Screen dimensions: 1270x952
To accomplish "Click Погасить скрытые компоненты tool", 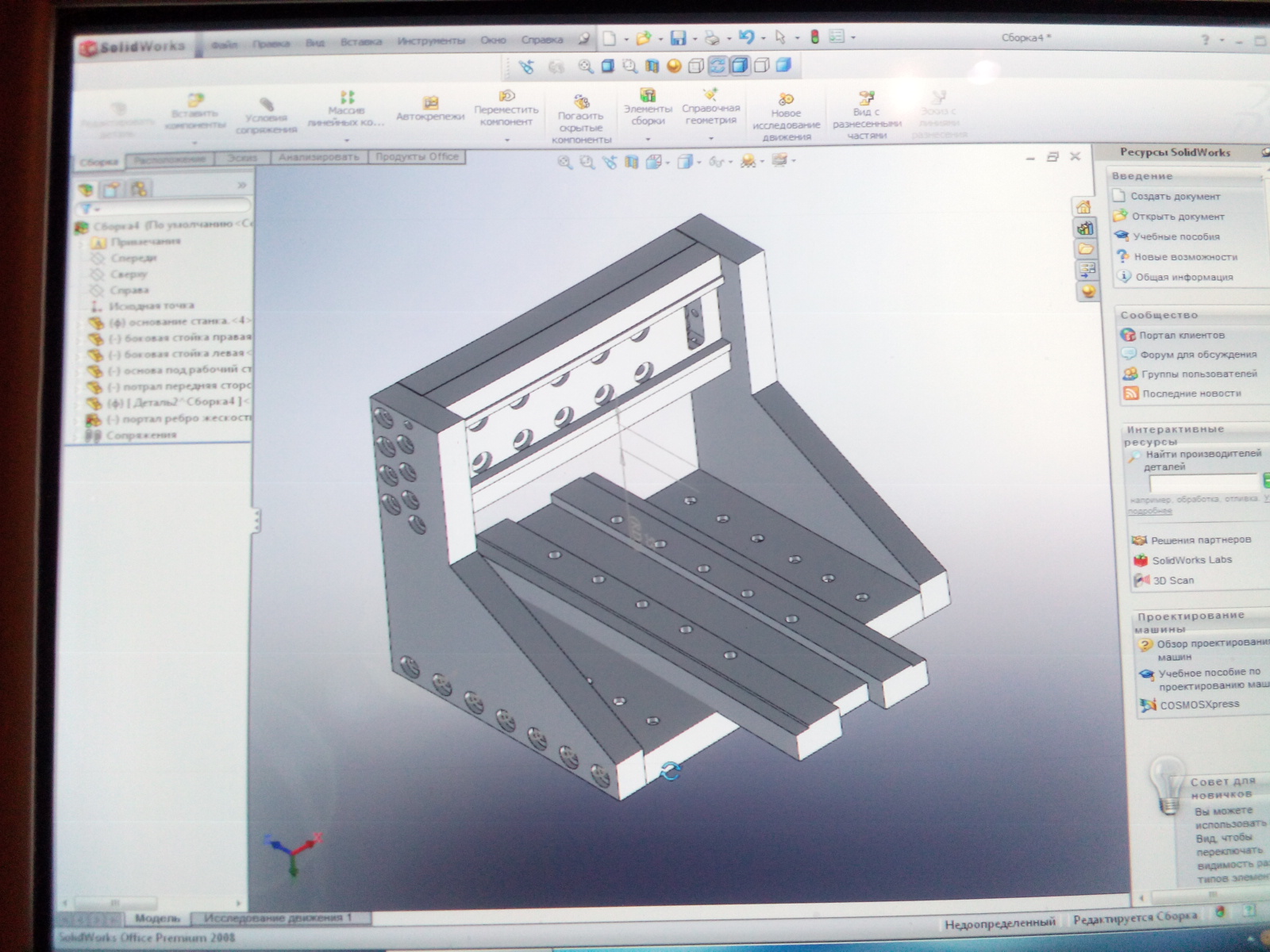I will [581, 119].
